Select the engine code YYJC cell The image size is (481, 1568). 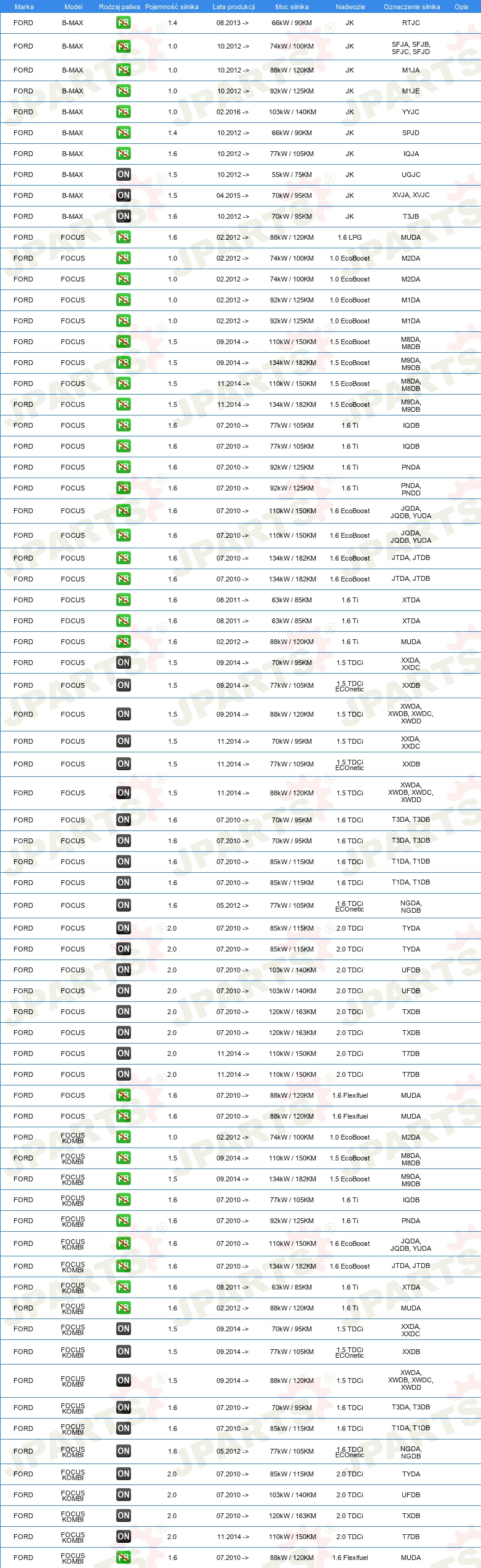[x=411, y=112]
